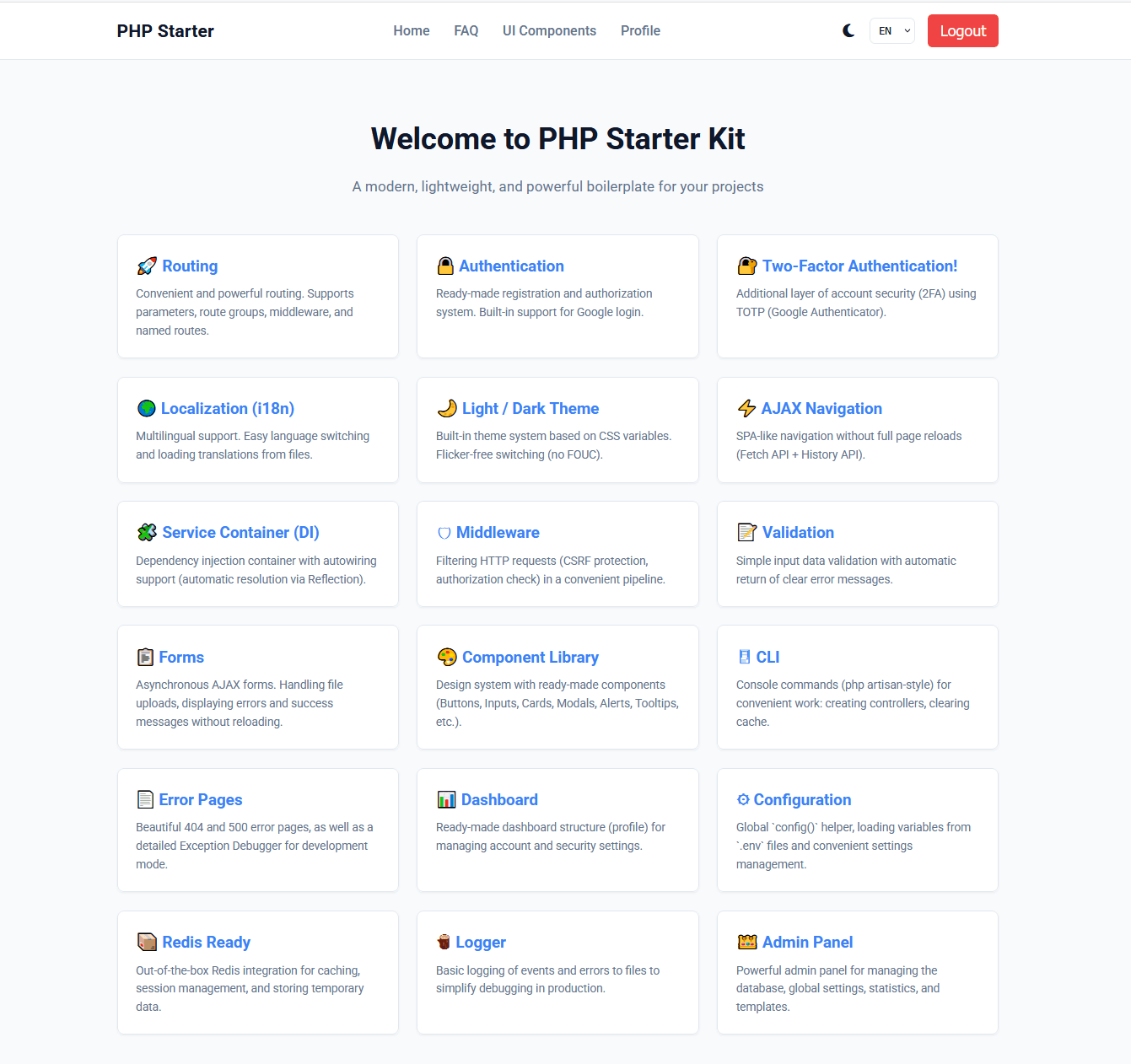Click the PHP Starter brand logo
1131x1064 pixels.
click(x=165, y=31)
